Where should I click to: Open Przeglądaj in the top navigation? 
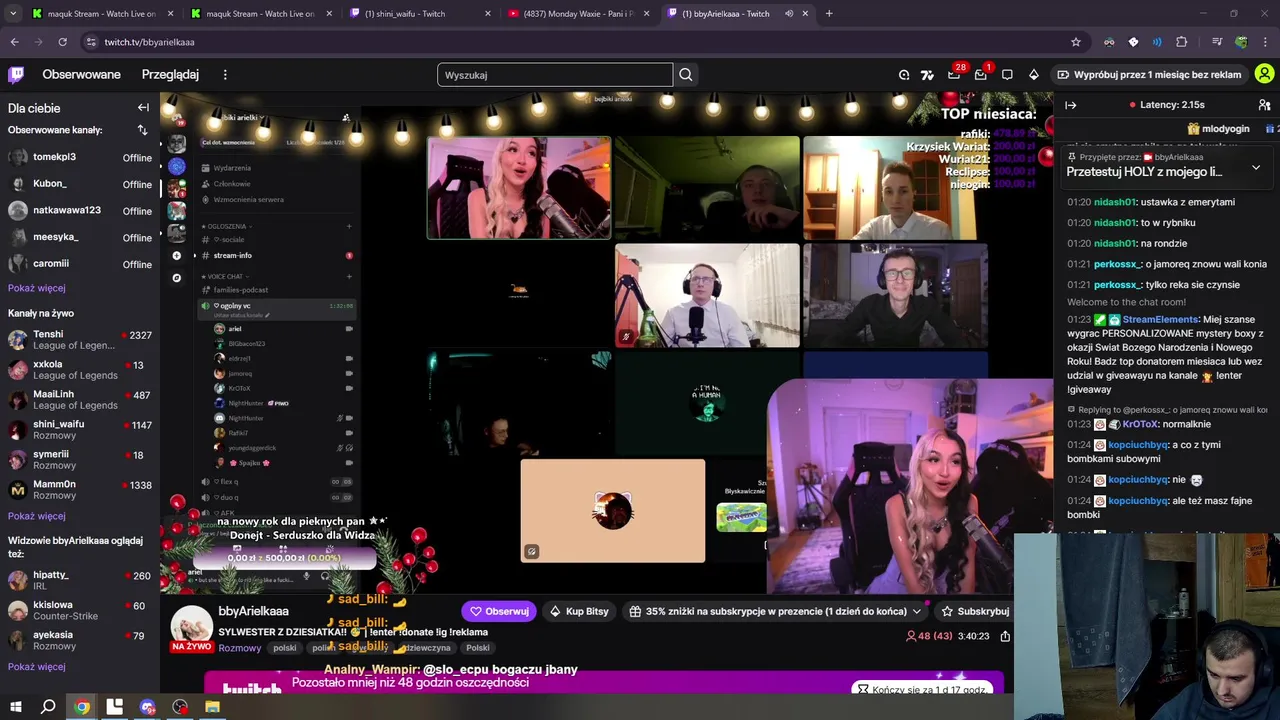(170, 75)
